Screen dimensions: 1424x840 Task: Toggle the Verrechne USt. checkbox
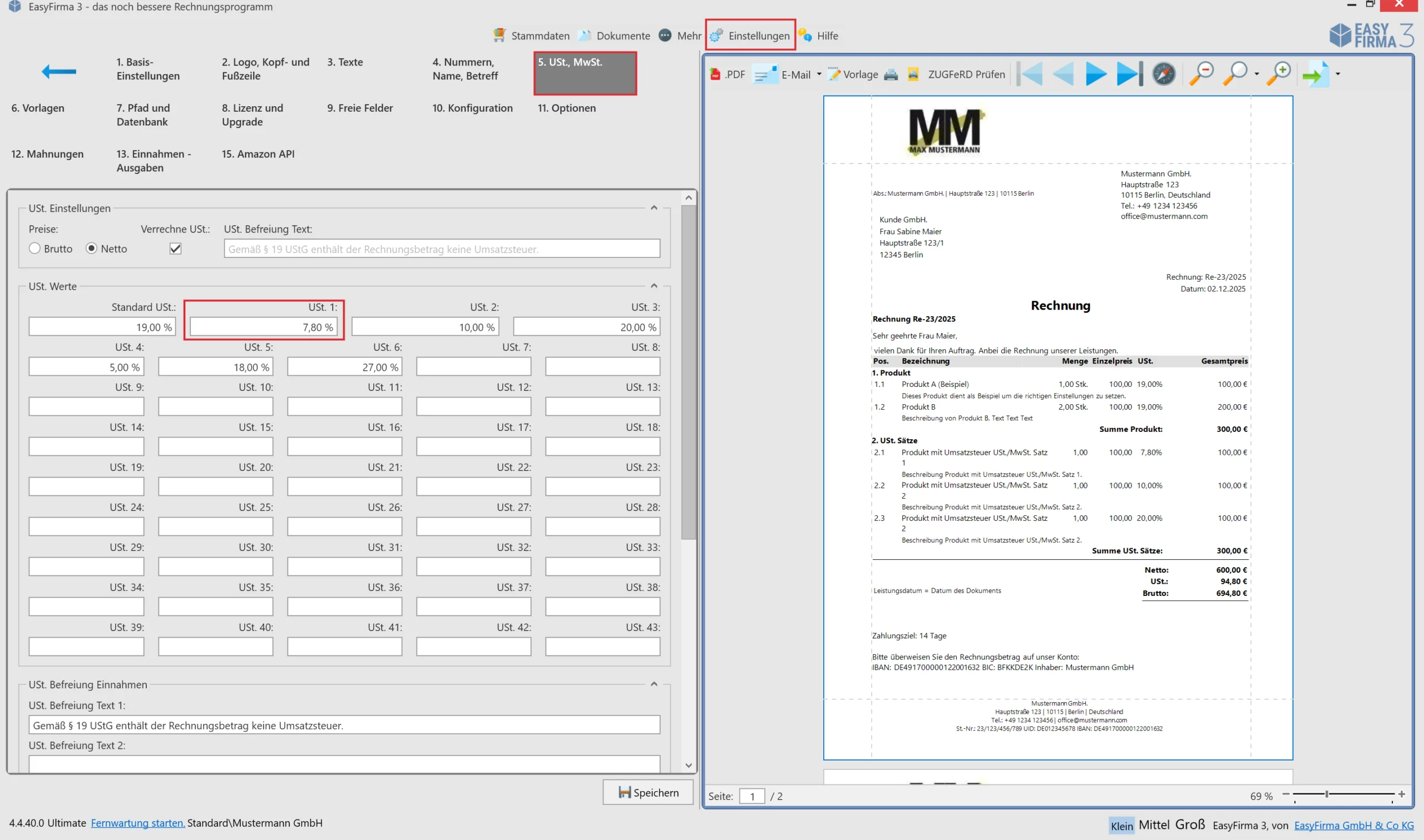(x=176, y=248)
